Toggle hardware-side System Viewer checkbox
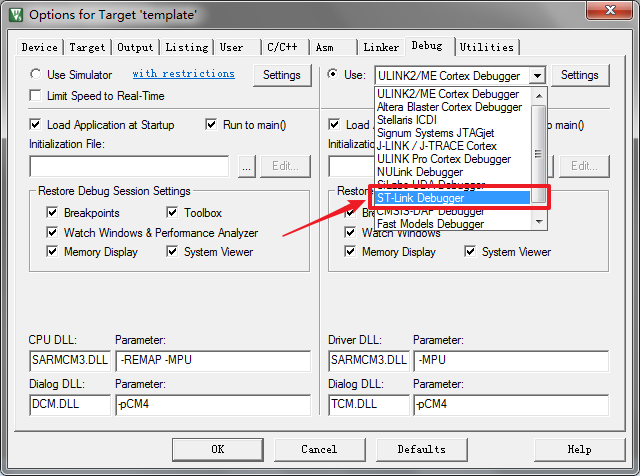The image size is (640, 476). coord(470,251)
